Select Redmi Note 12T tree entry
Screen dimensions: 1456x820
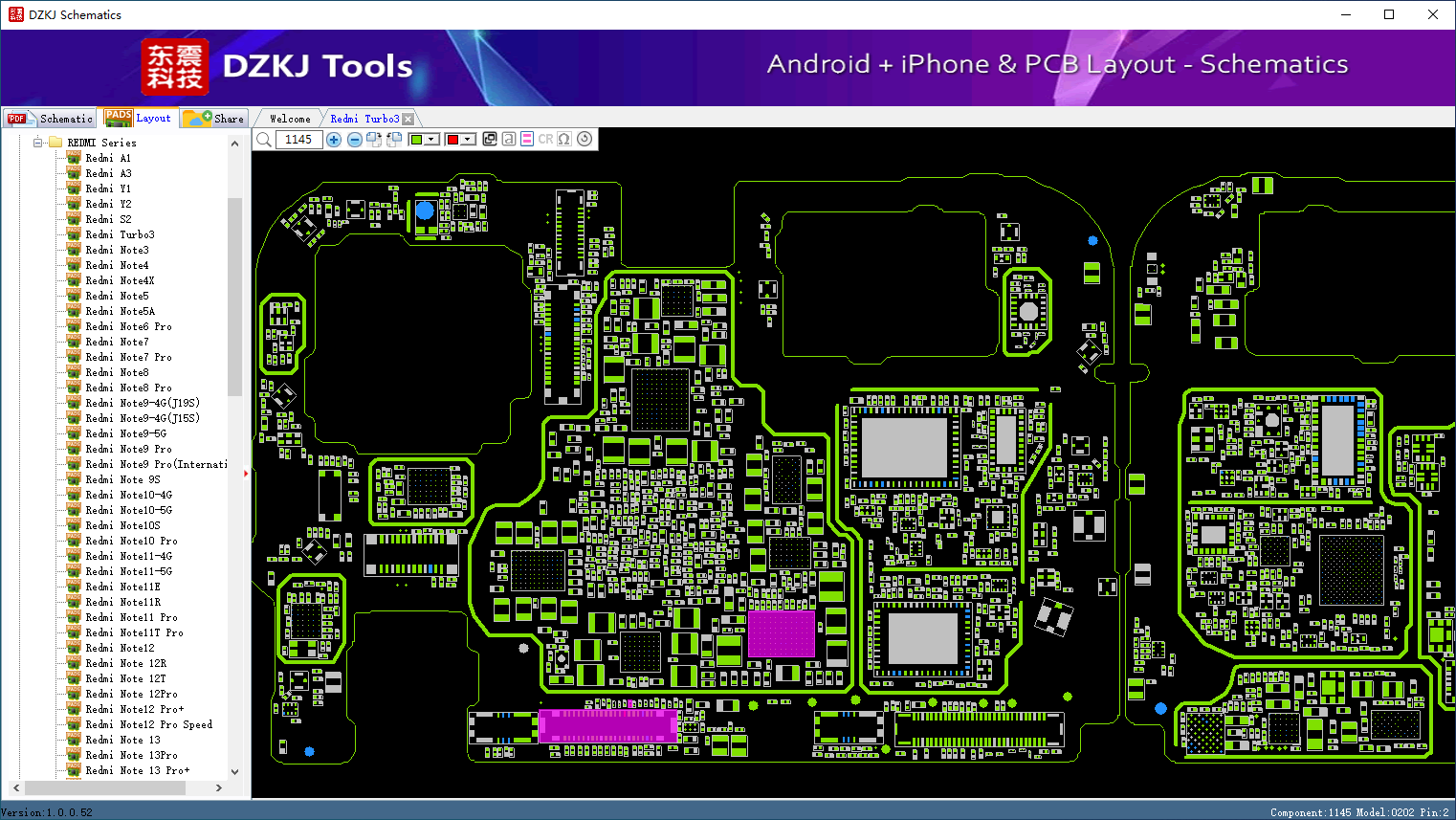click(x=125, y=678)
